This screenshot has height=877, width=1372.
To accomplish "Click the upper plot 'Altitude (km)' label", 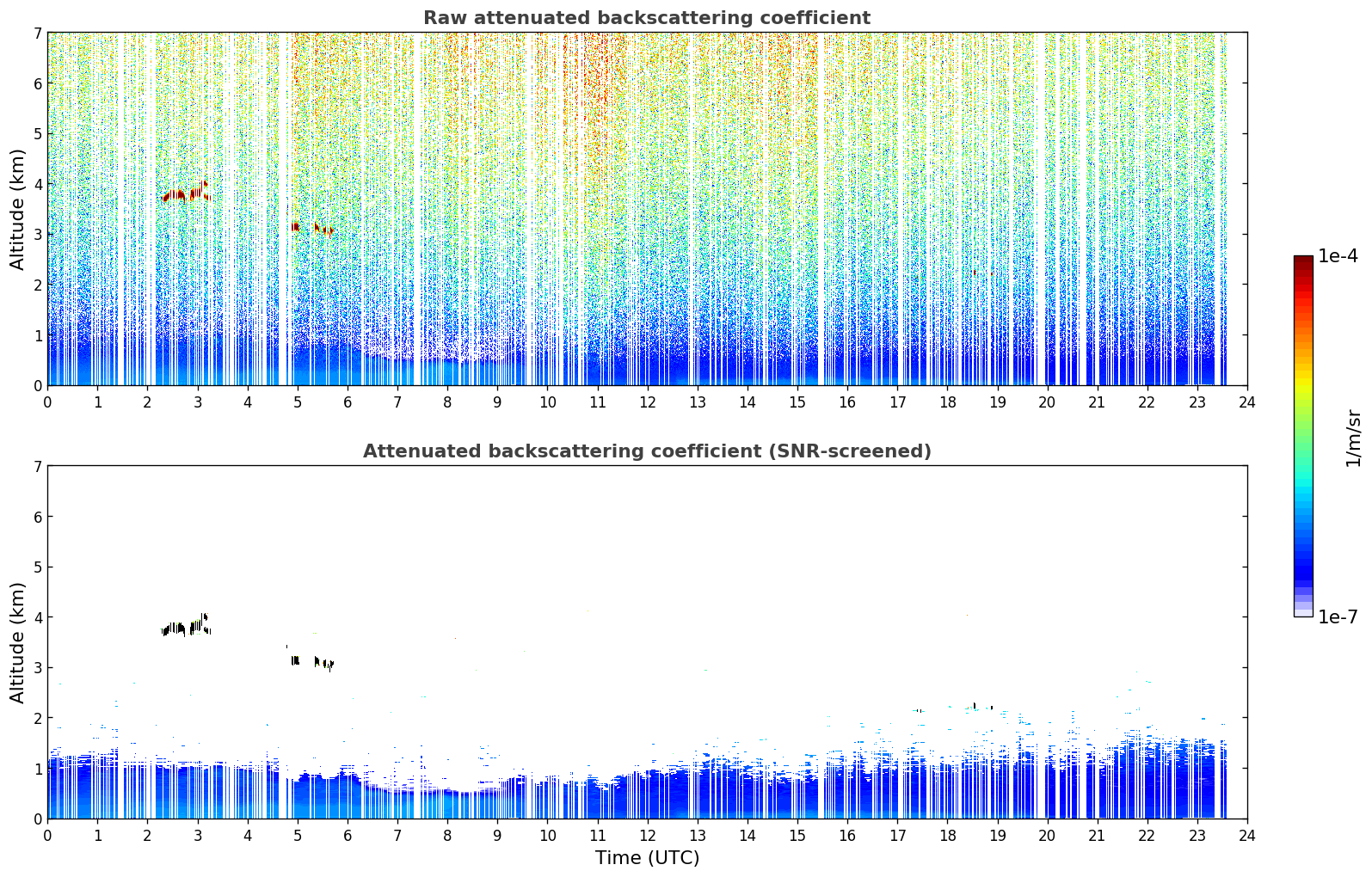I will tap(18, 209).
